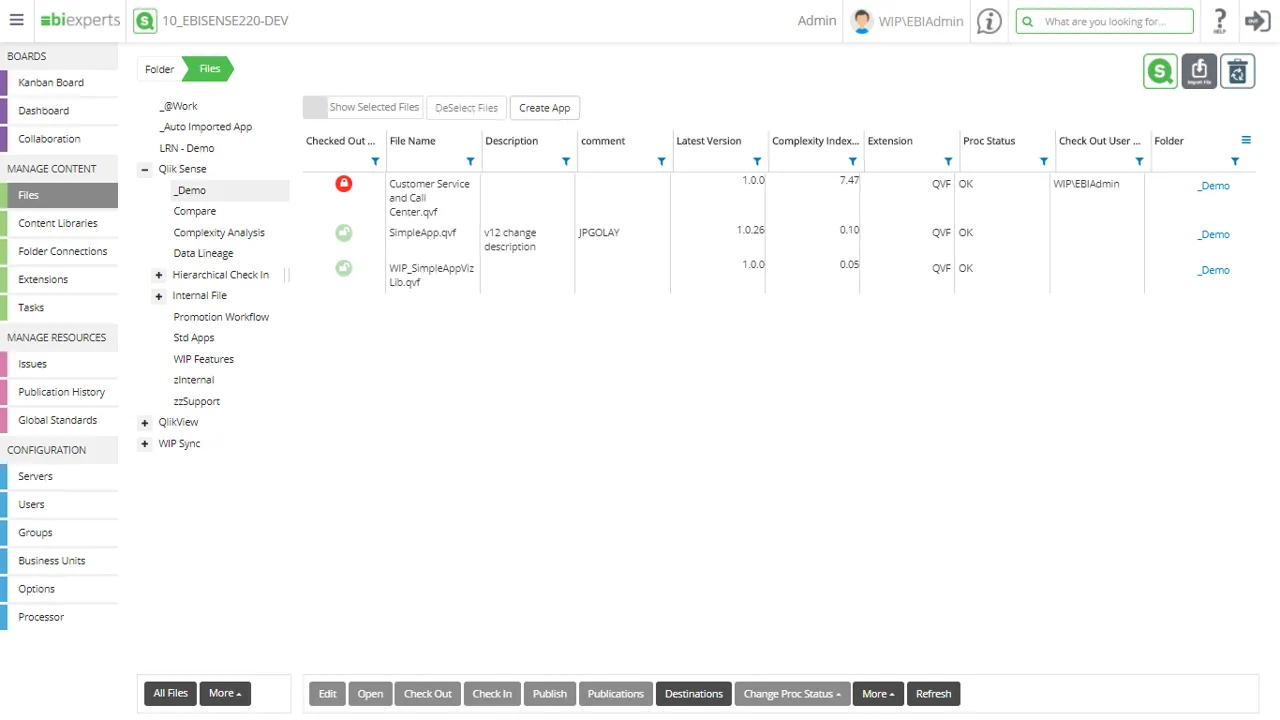Image resolution: width=1280 pixels, height=720 pixels.
Task: Collapse the Qlik Sense tree node
Action: pos(145,170)
